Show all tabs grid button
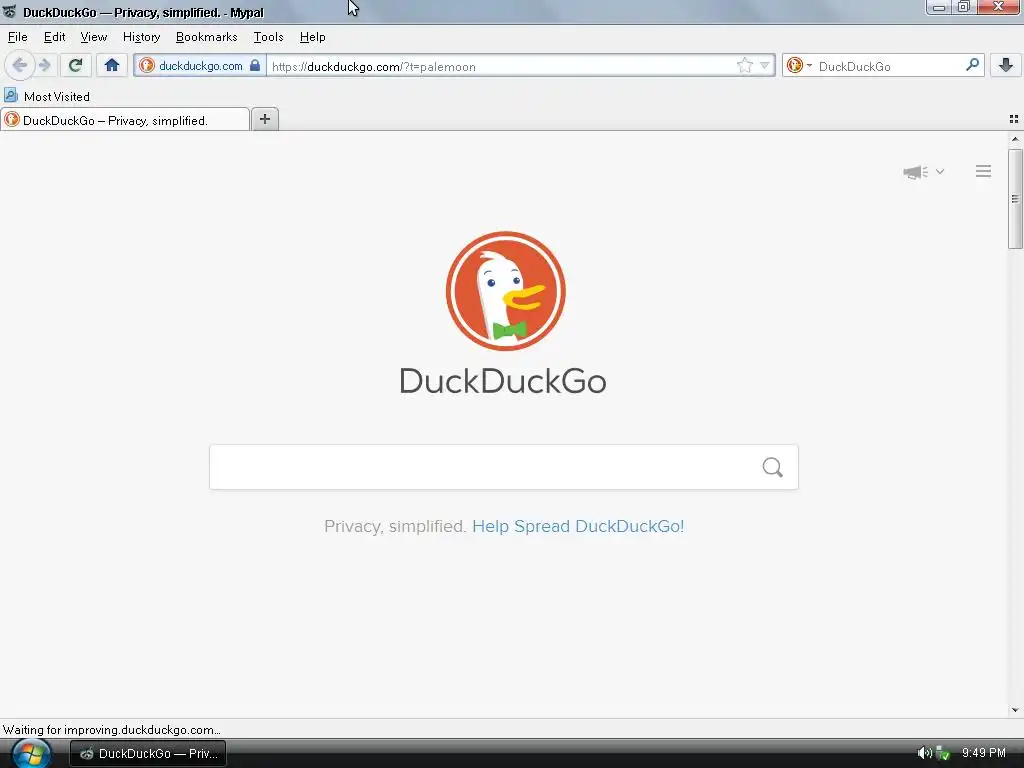This screenshot has height=768, width=1024. point(1014,119)
